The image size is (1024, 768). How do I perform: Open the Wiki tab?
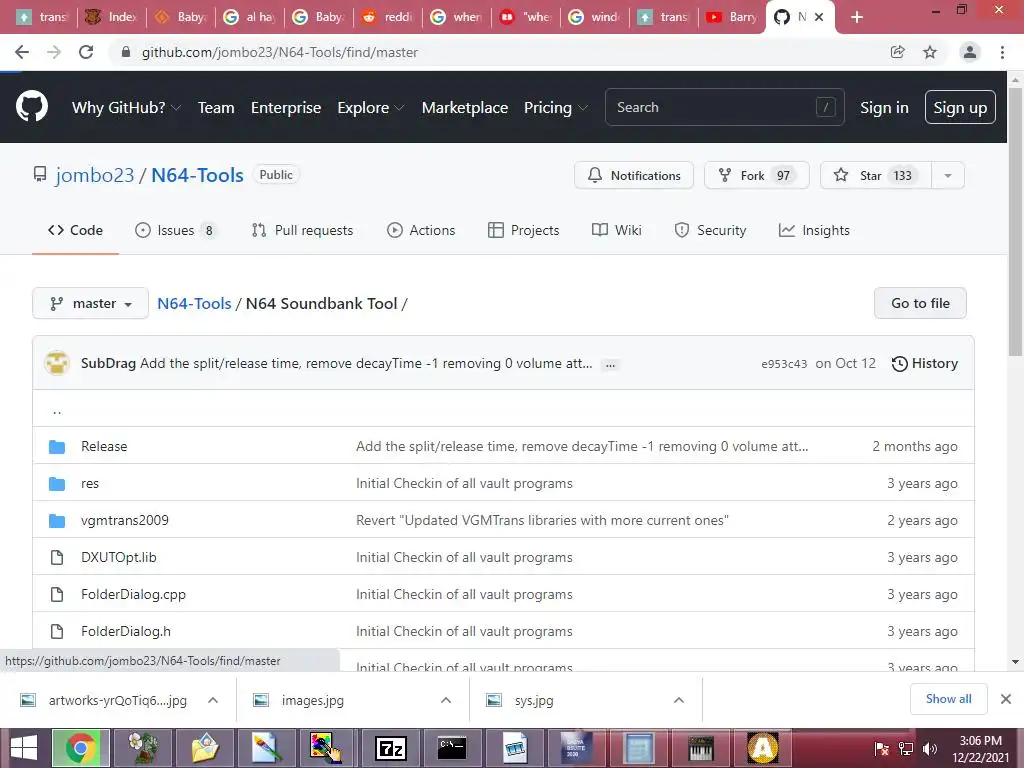(616, 231)
